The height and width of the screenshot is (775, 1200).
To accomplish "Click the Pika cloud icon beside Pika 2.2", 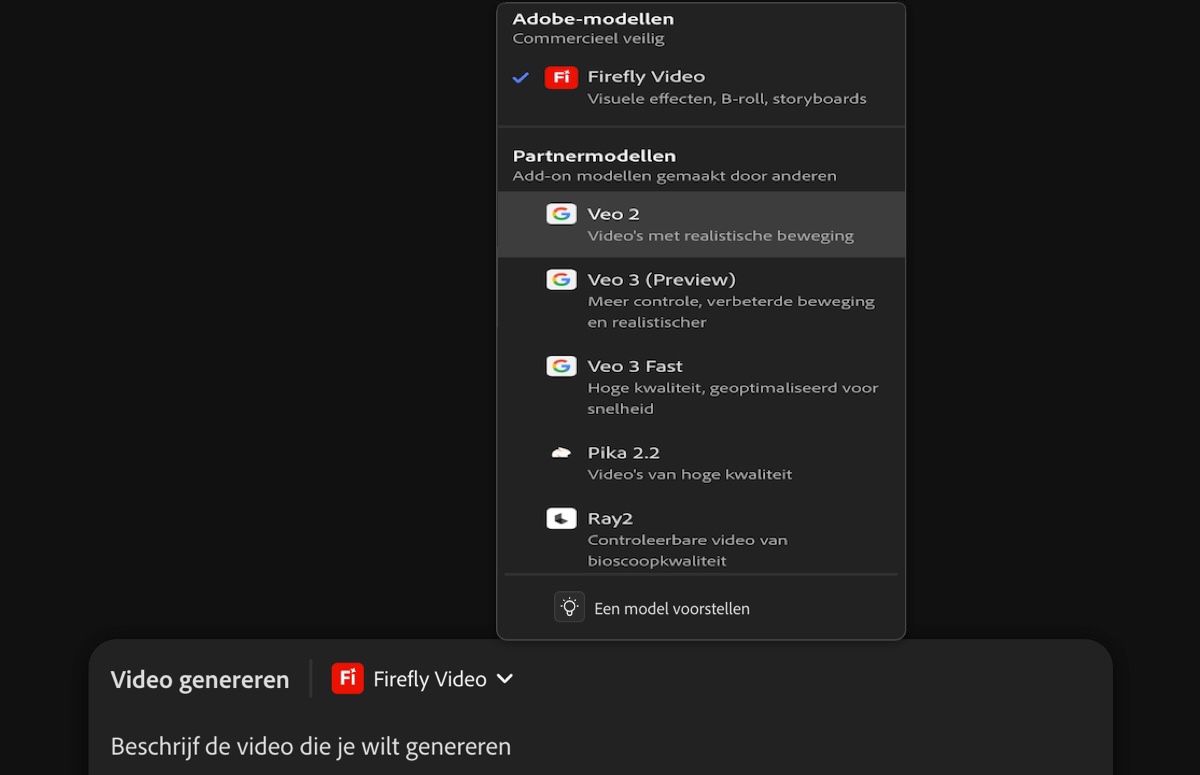I will (561, 452).
